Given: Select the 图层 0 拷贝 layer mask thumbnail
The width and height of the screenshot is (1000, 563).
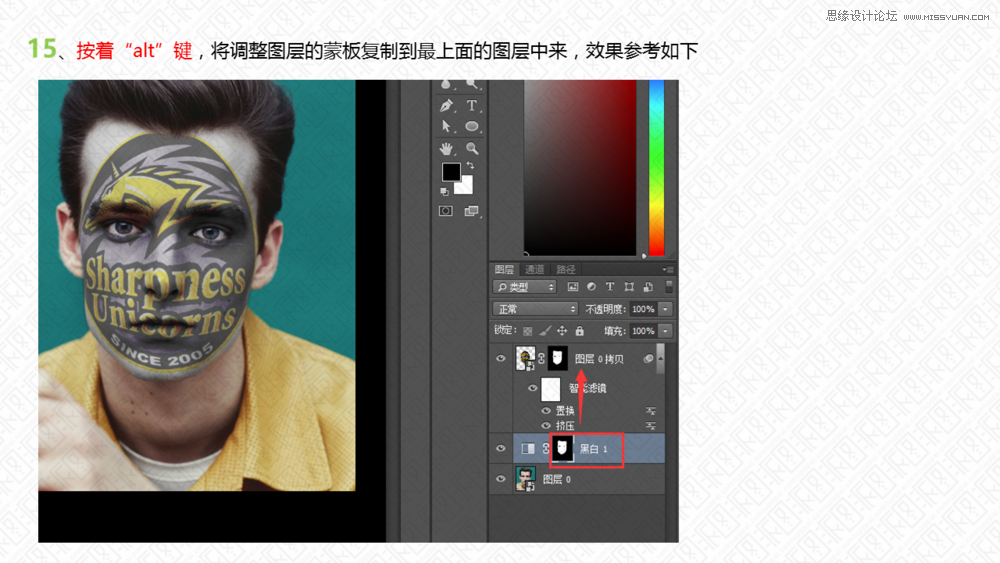Looking at the screenshot, I should click(x=557, y=359).
